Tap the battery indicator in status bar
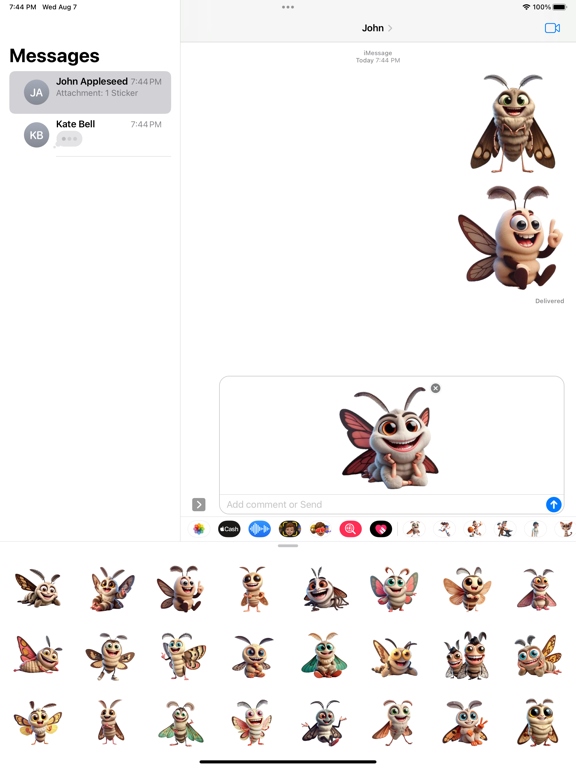Image resolution: width=576 pixels, height=768 pixels. pos(560,7)
